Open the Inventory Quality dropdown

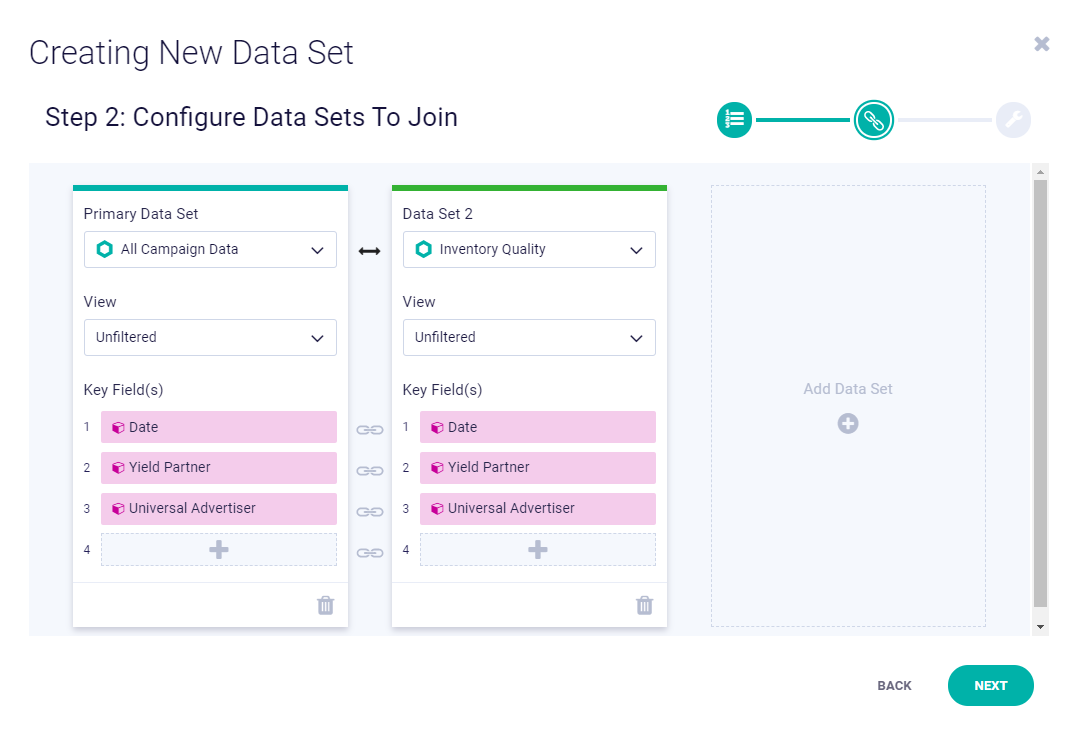(529, 249)
